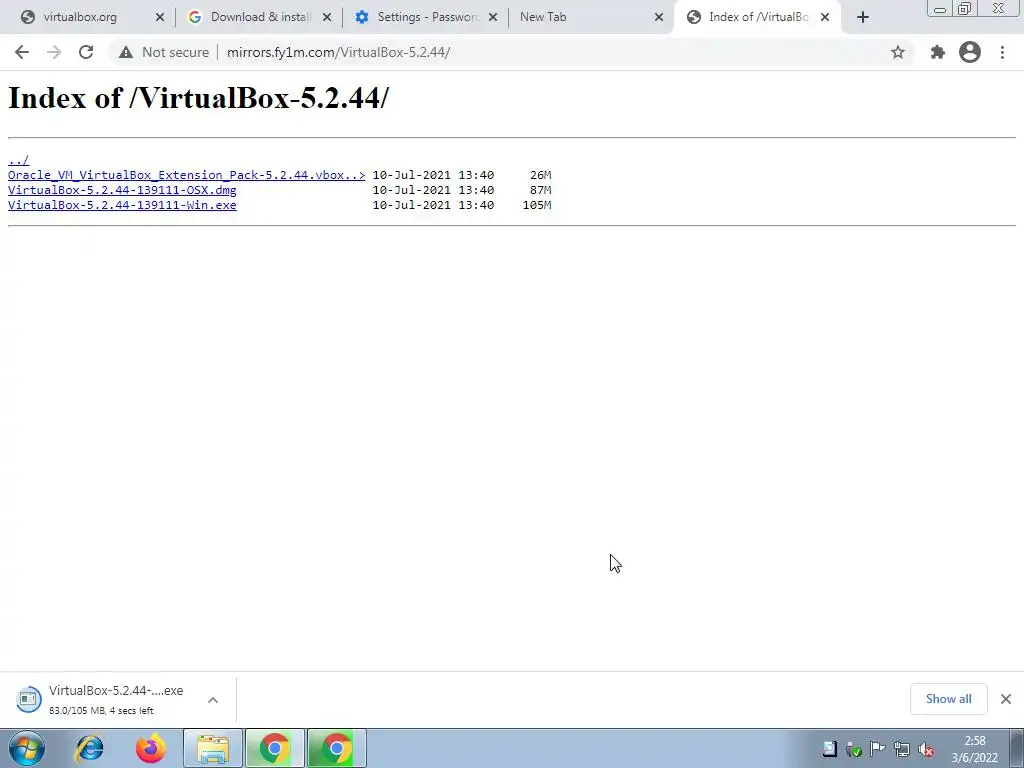Screen dimensions: 1024x768
Task: Download the VirtualBox-5.2.44-139111-Win.exe link
Action: click(122, 205)
